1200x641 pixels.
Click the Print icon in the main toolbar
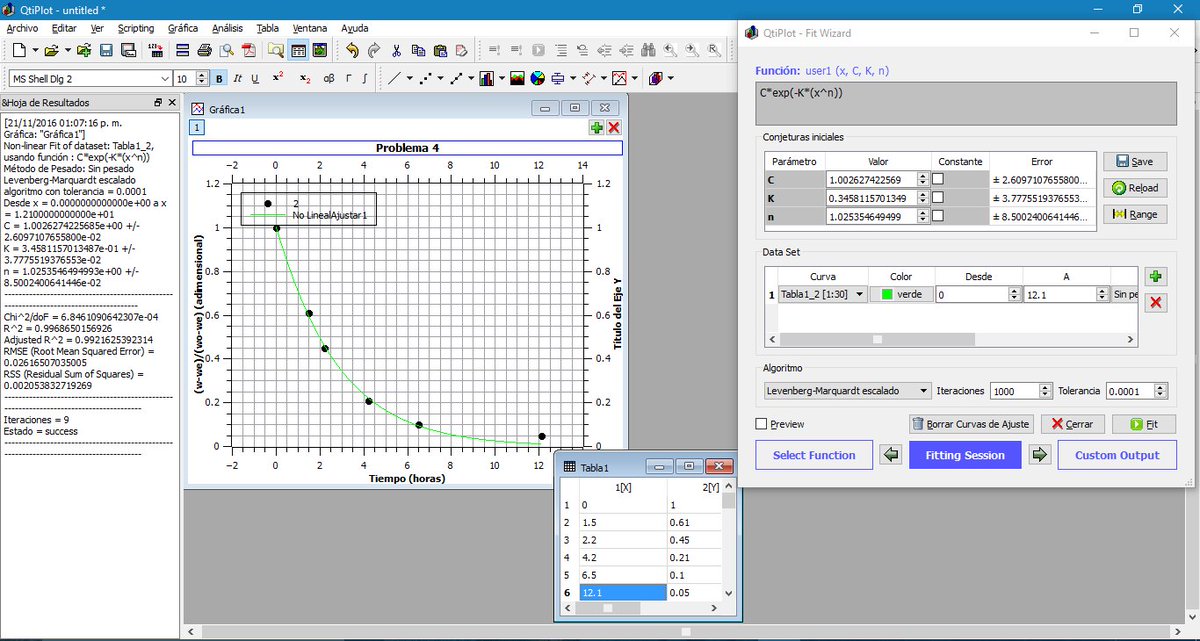click(x=204, y=50)
